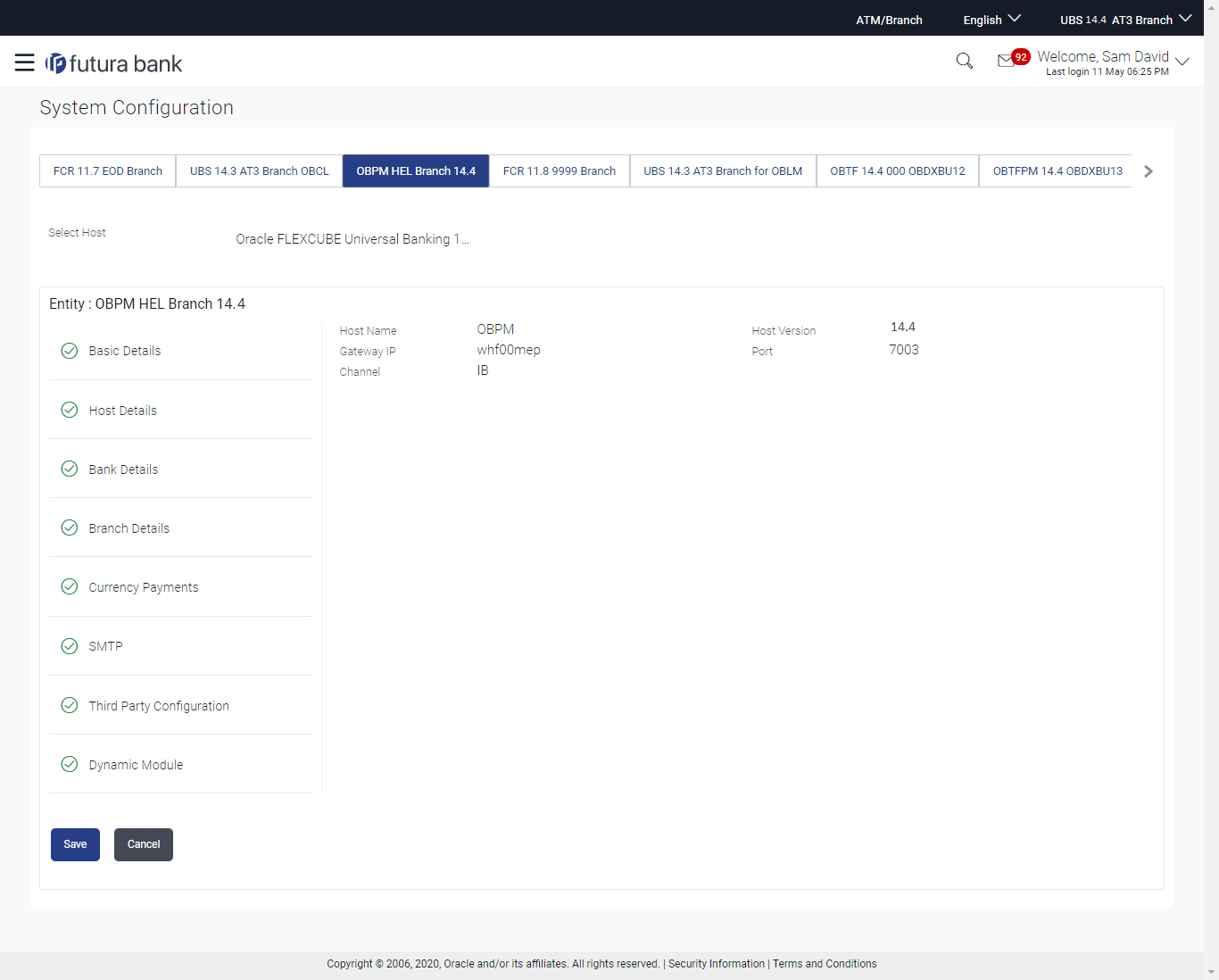
Task: Click the futura bank logo
Action: (x=114, y=63)
